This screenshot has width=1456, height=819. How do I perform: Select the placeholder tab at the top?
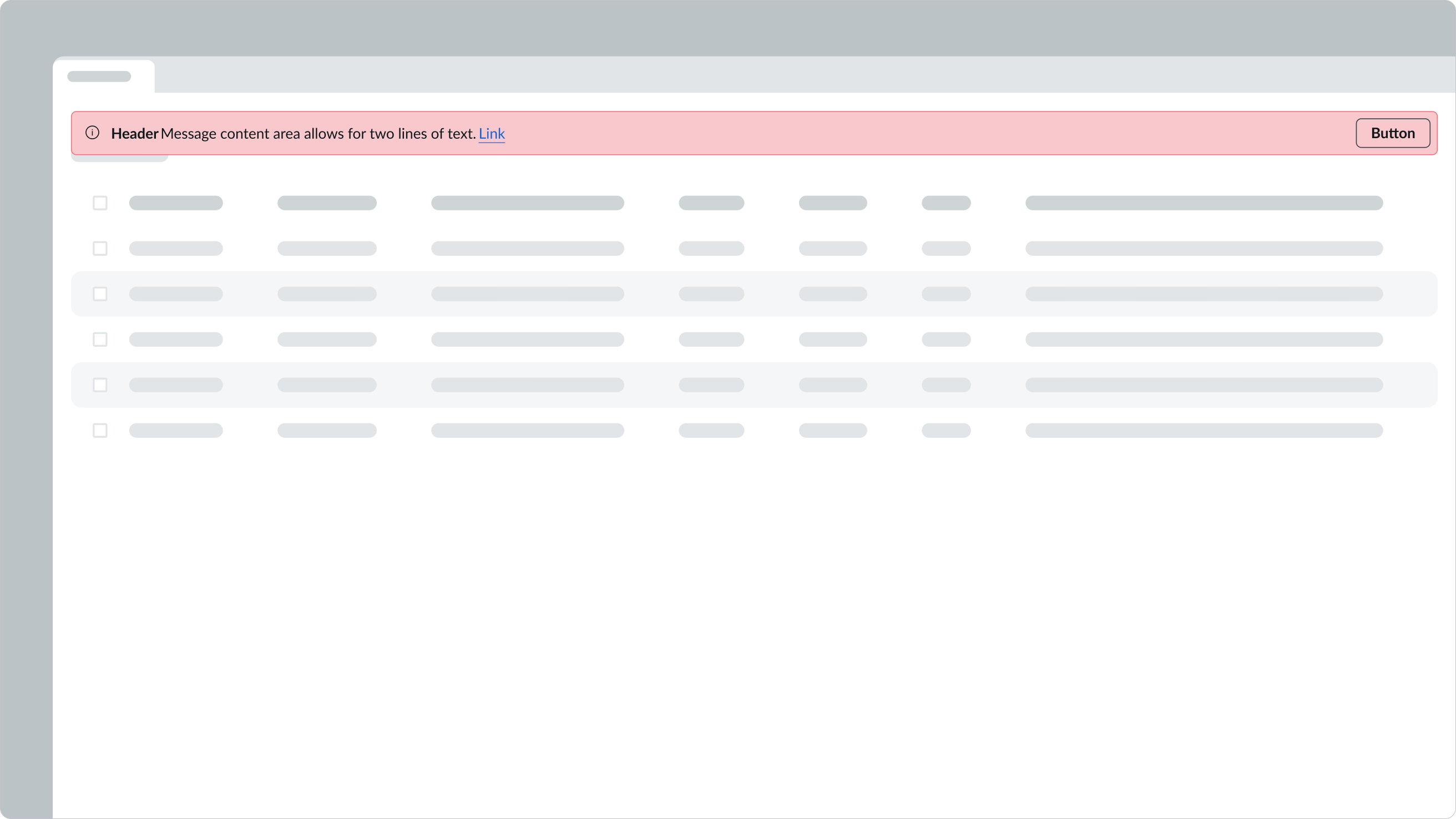(x=99, y=77)
